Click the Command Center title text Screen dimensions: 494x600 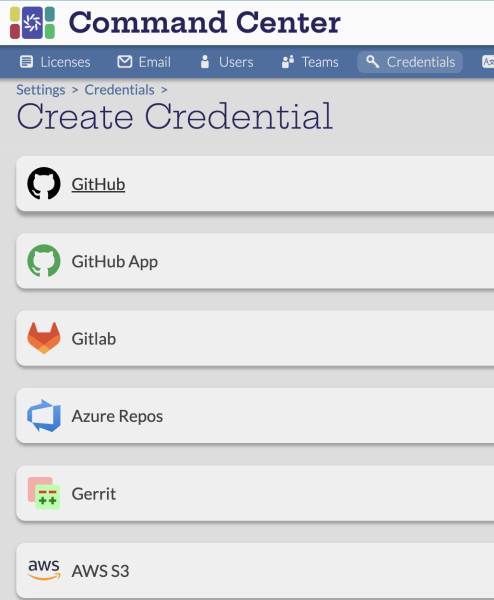204,22
